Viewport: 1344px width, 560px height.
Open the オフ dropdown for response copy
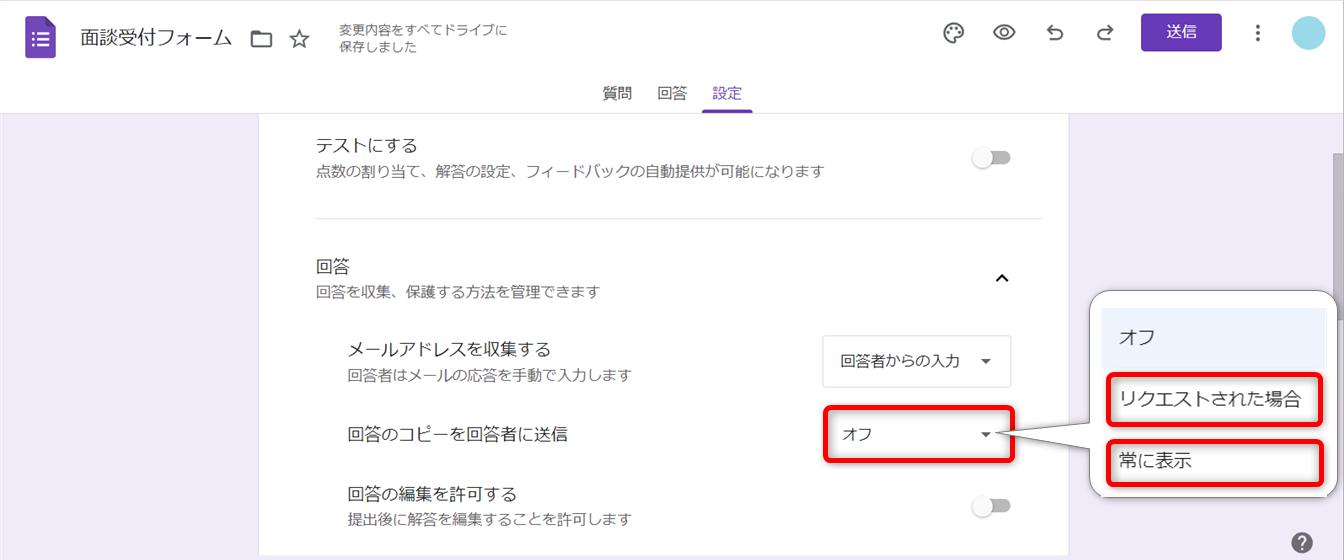point(918,434)
